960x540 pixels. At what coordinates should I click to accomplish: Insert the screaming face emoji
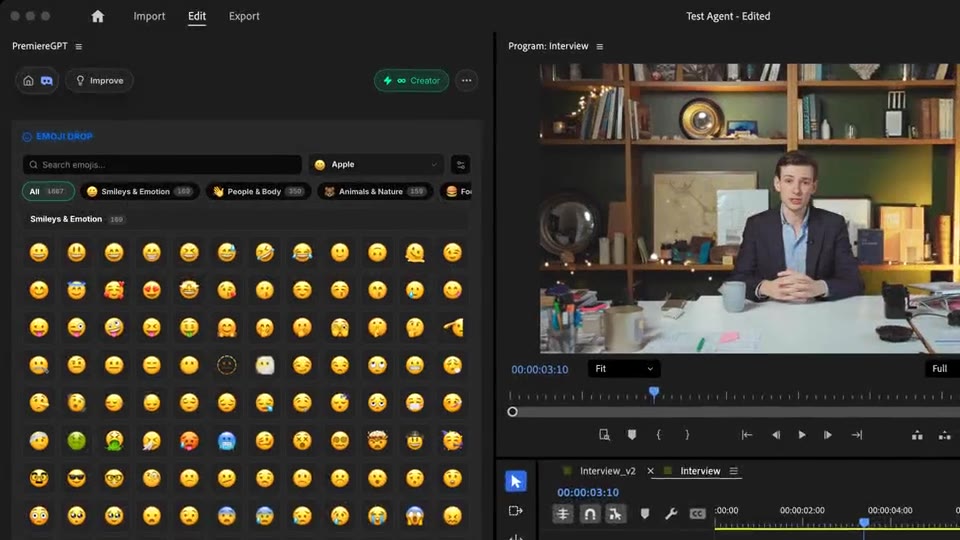tap(414, 516)
